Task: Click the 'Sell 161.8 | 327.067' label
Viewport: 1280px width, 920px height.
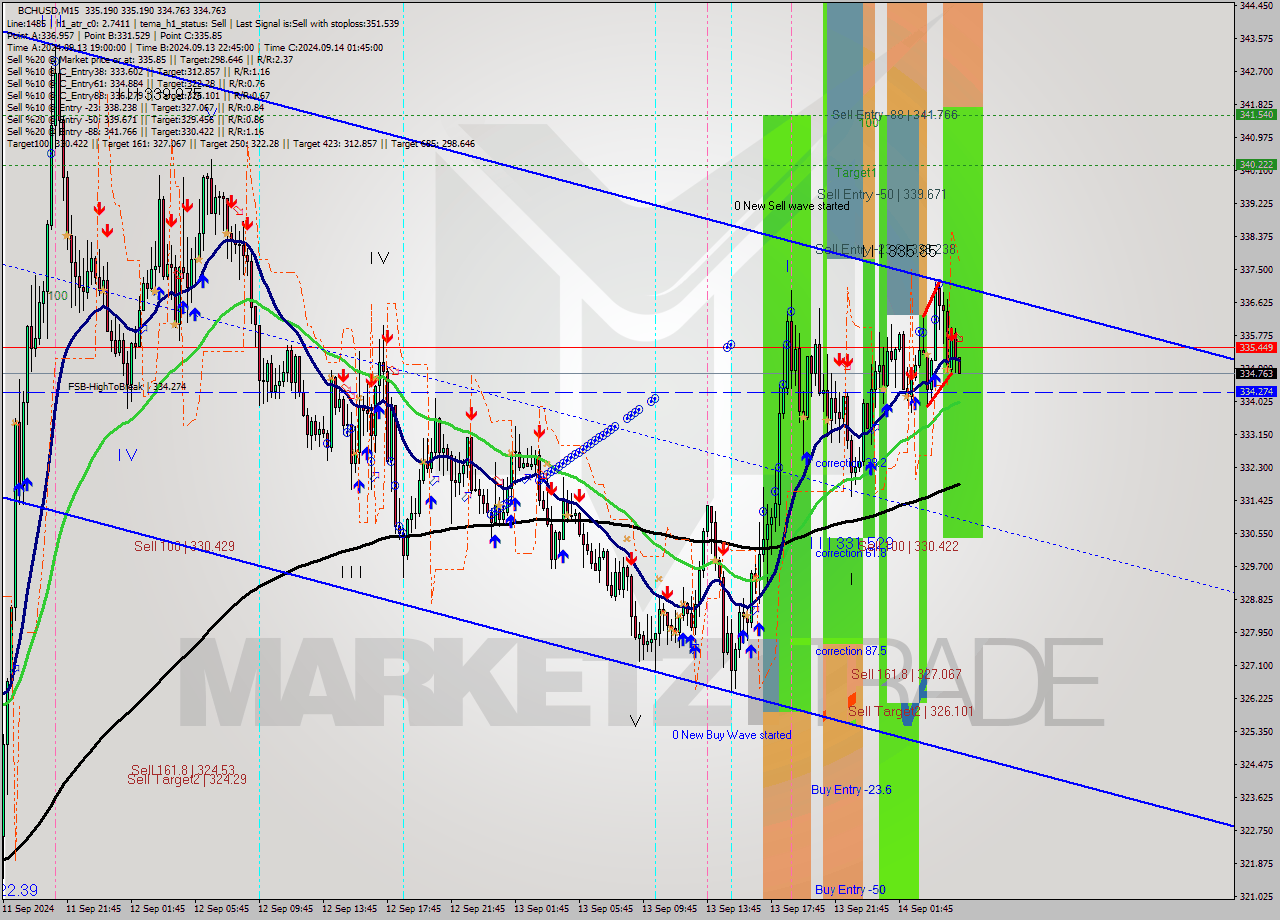Action: coord(906,675)
